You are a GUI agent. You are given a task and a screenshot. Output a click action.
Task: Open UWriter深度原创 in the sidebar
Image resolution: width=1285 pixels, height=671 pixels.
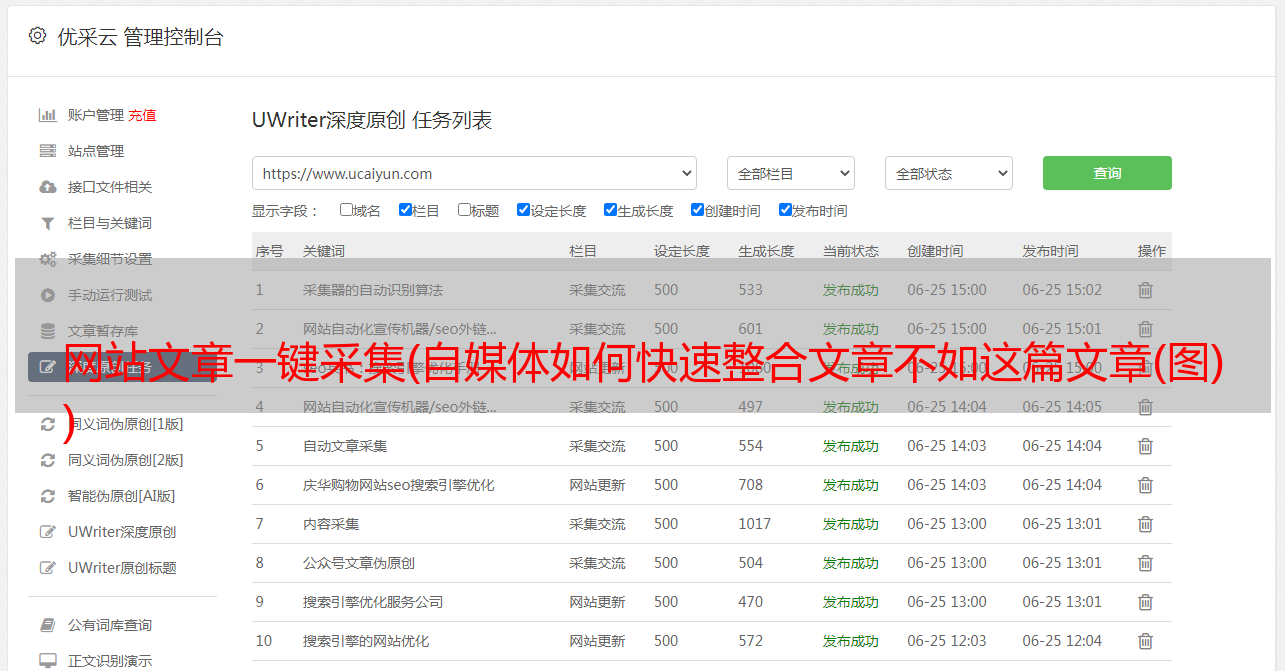point(121,532)
